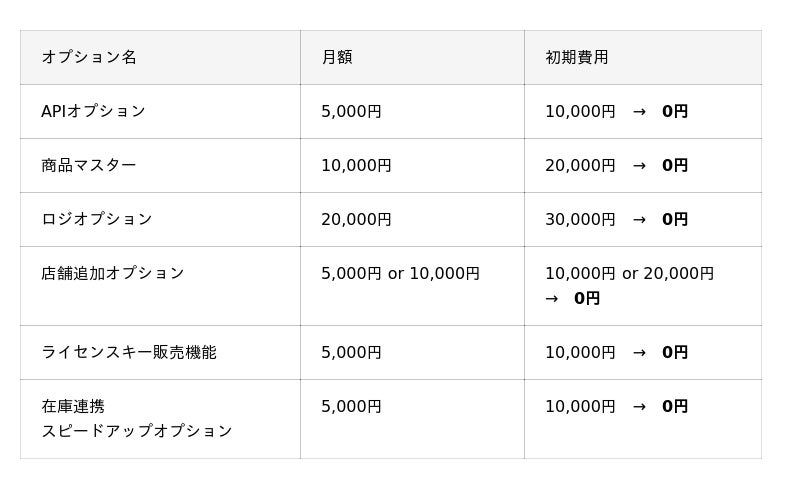Select the ライセンスキー販売機能 option name
Image resolution: width=800 pixels, height=489 pixels.
[129, 352]
